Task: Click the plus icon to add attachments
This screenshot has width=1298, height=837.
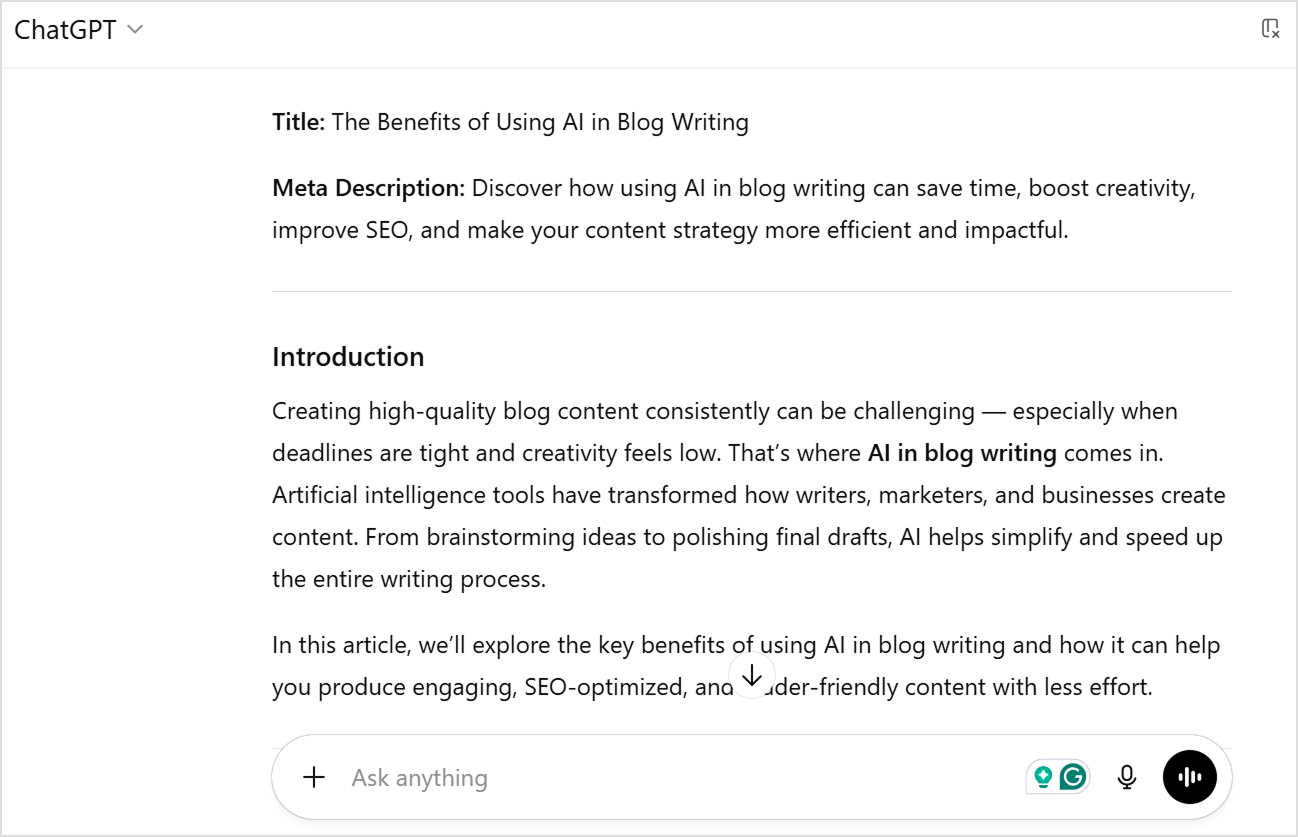Action: tap(314, 777)
